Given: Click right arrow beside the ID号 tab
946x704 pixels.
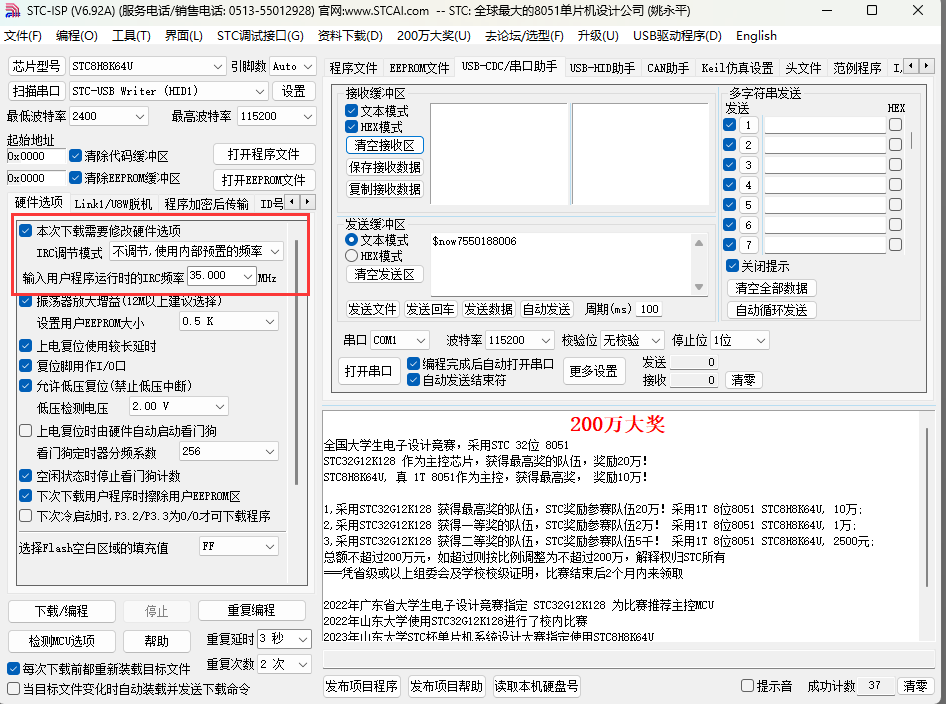Looking at the screenshot, I should pyautogui.click(x=308, y=201).
